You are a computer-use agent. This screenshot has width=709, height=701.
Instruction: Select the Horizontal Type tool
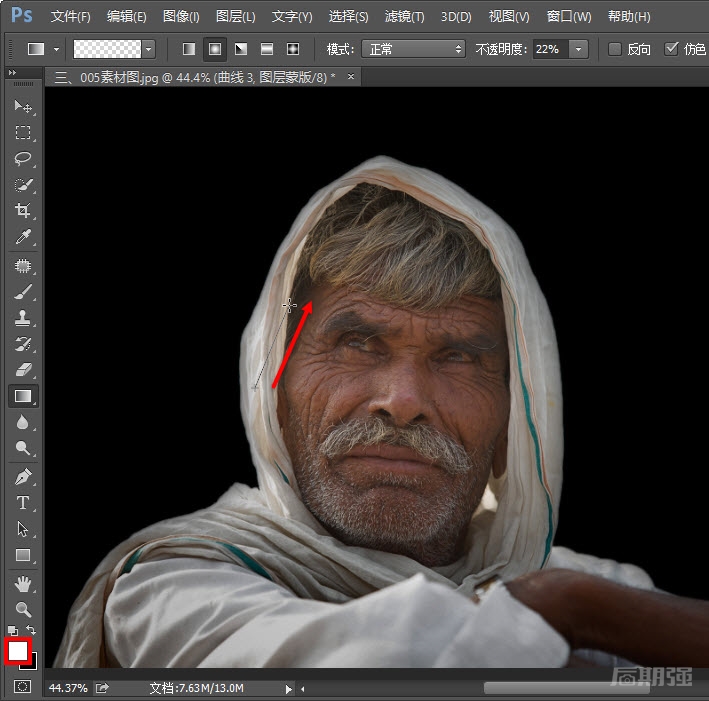[23, 503]
